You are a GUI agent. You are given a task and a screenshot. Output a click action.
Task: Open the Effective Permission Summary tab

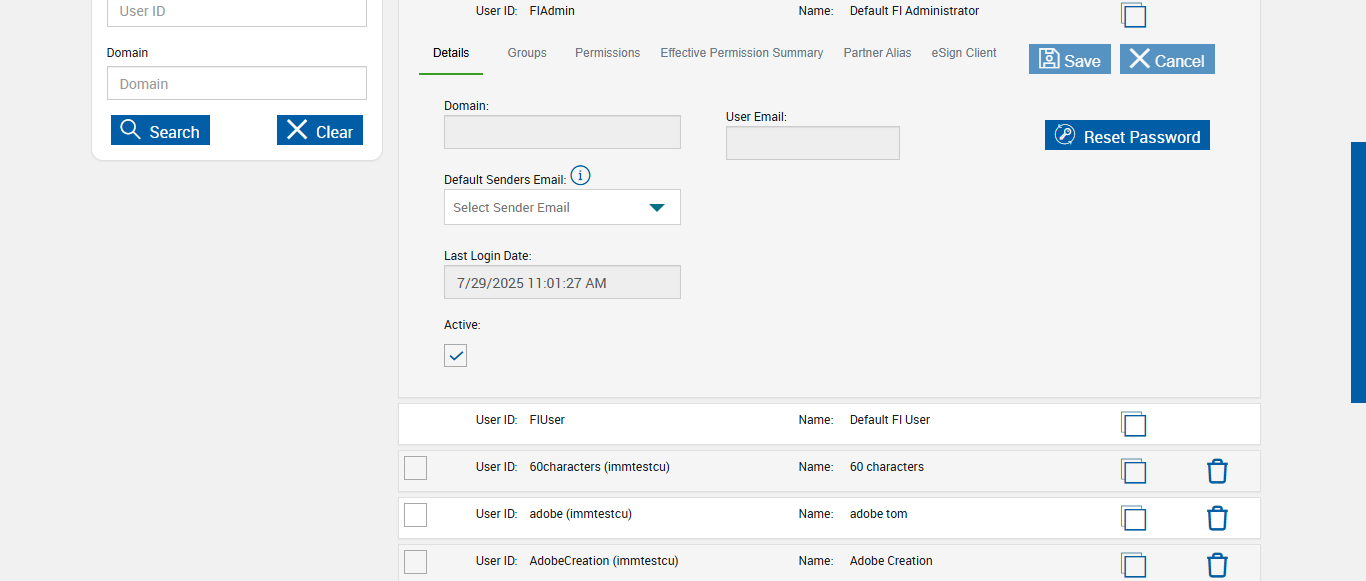tap(741, 53)
